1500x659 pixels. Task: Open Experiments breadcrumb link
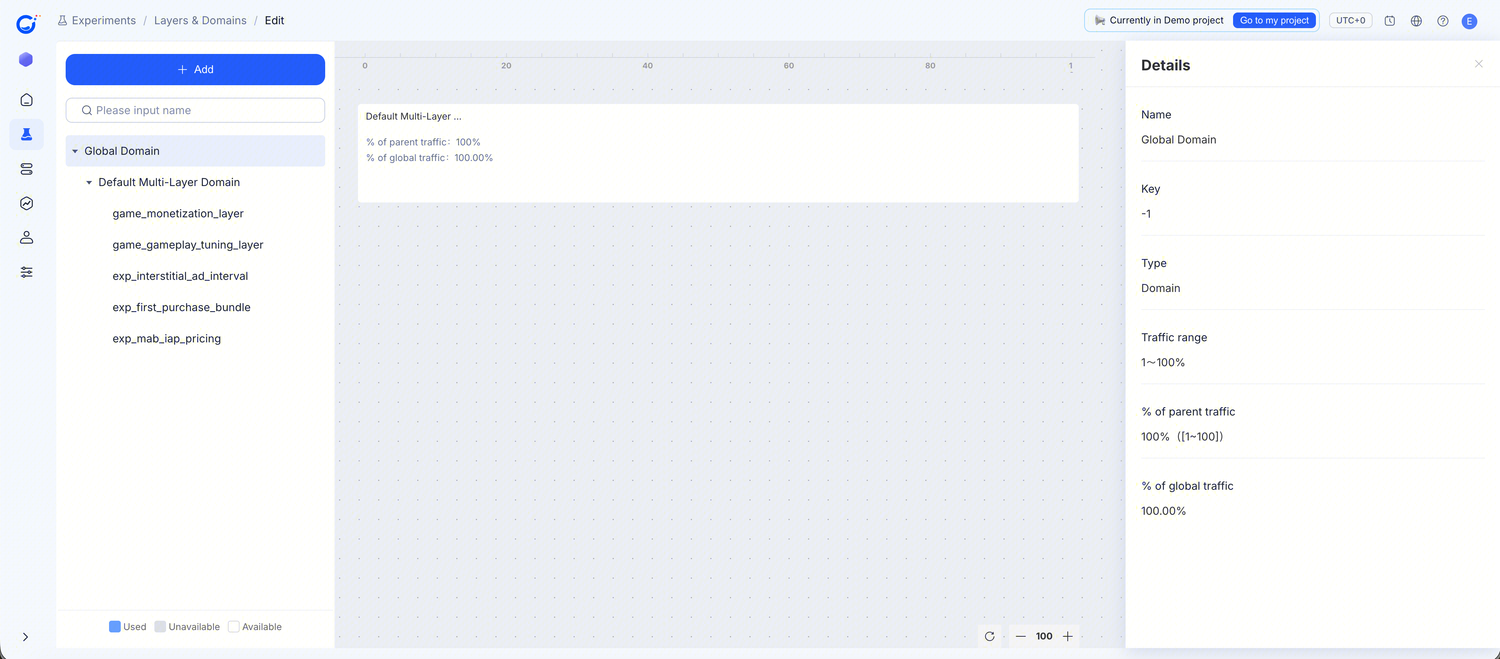point(97,20)
